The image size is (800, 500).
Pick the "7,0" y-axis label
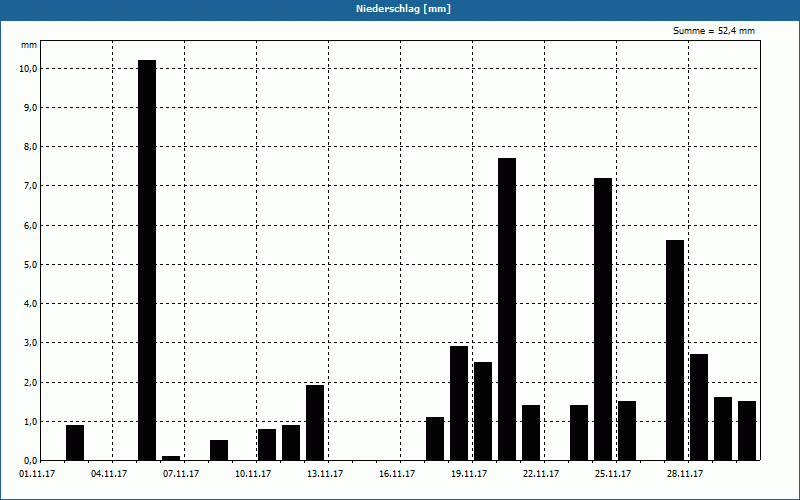click(x=30, y=186)
